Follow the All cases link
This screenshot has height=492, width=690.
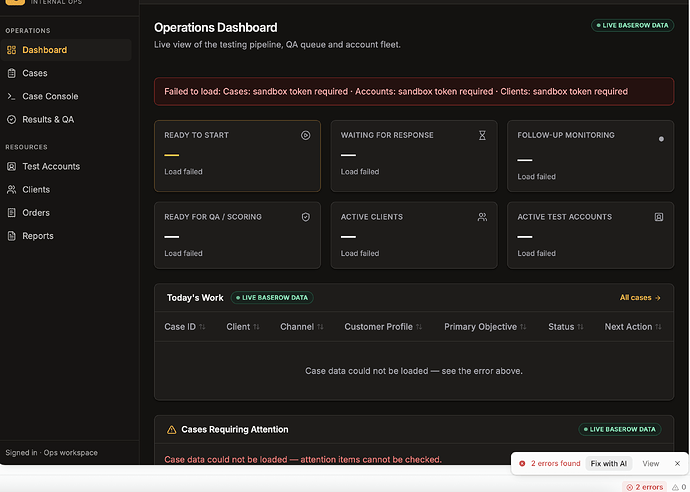pyautogui.click(x=640, y=298)
